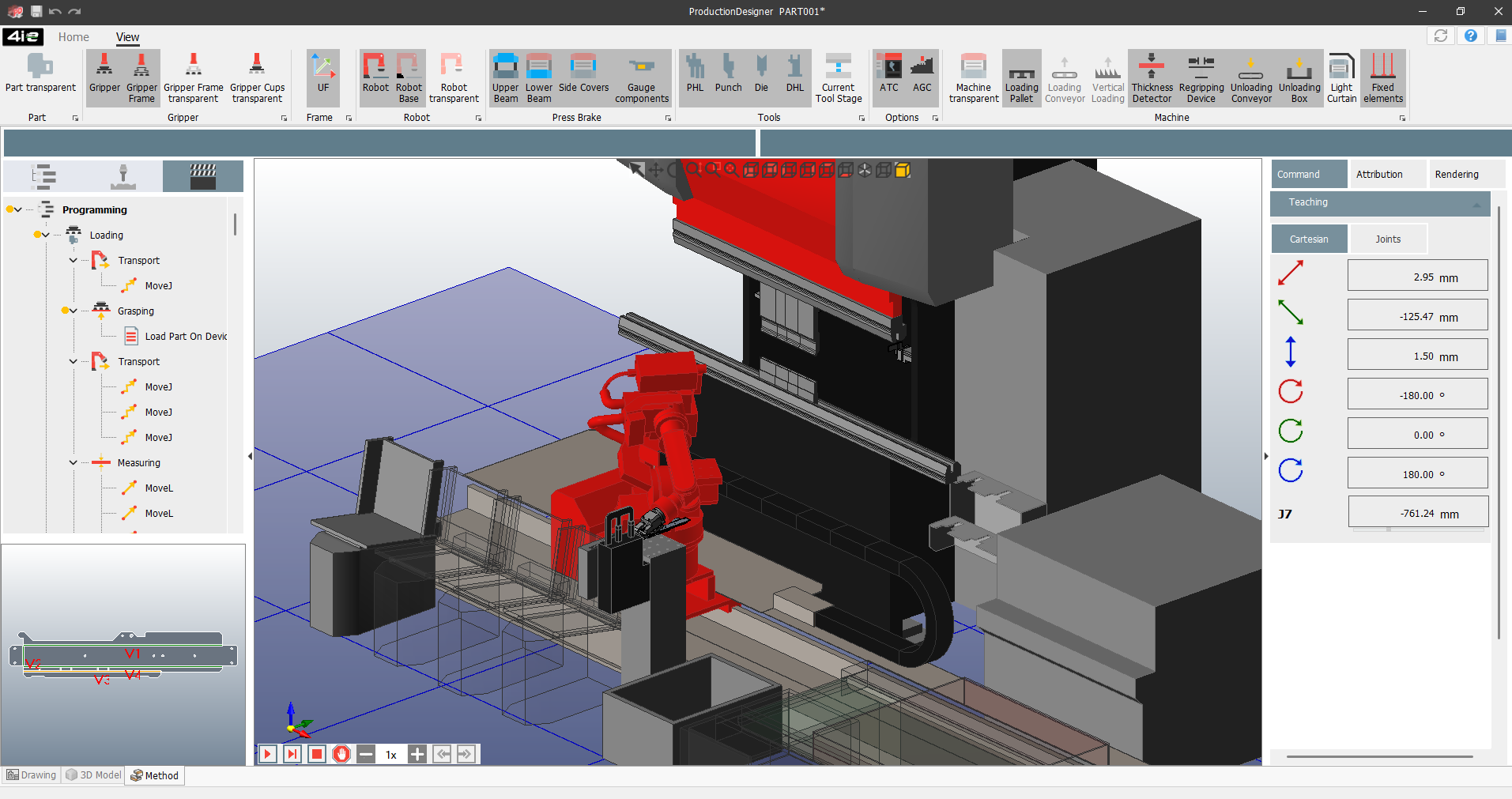Screen dimensions: 1512x799
Task: Open the Rendering tab
Action: (x=1456, y=175)
